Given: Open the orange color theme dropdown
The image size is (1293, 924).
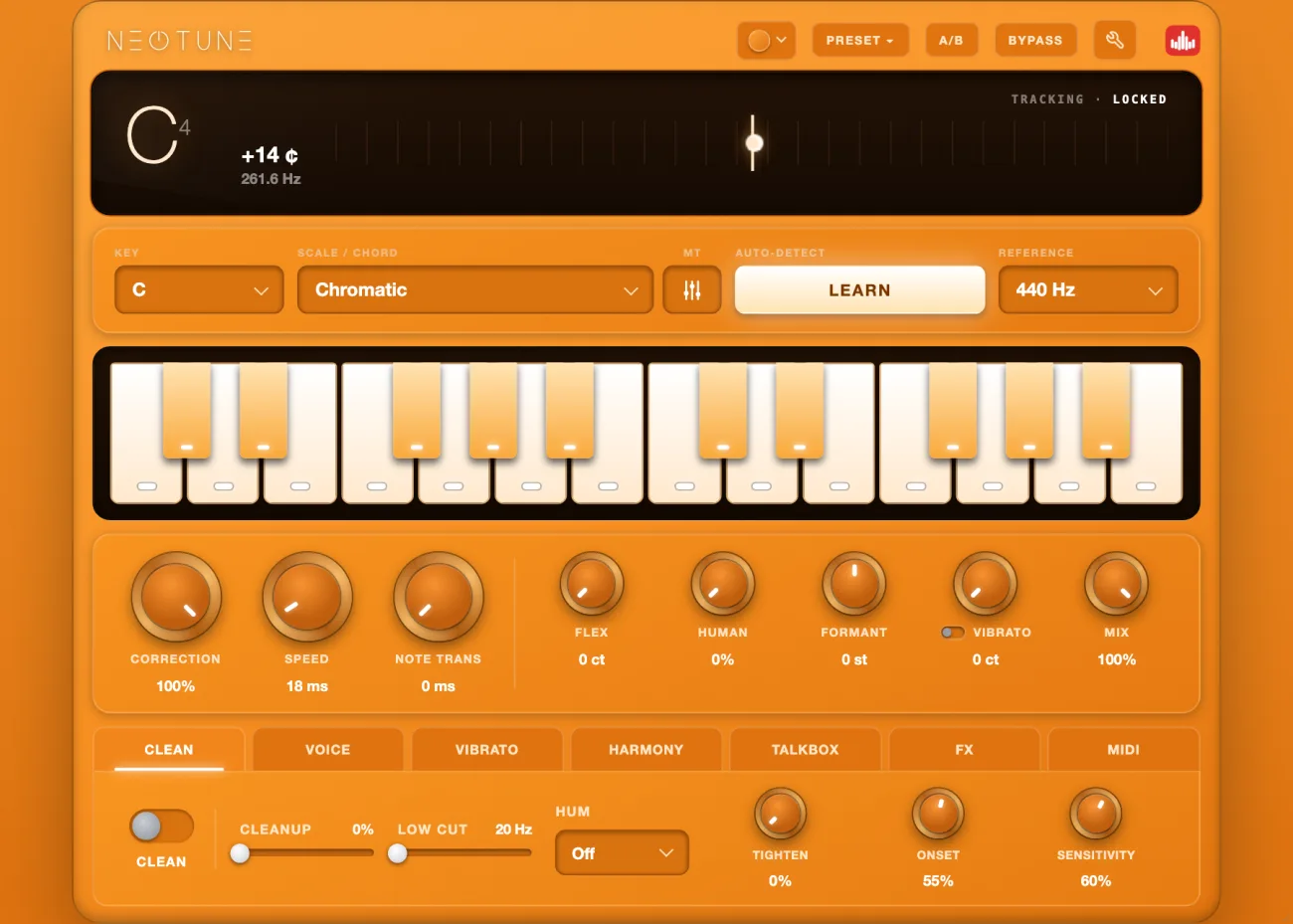Looking at the screenshot, I should point(767,41).
